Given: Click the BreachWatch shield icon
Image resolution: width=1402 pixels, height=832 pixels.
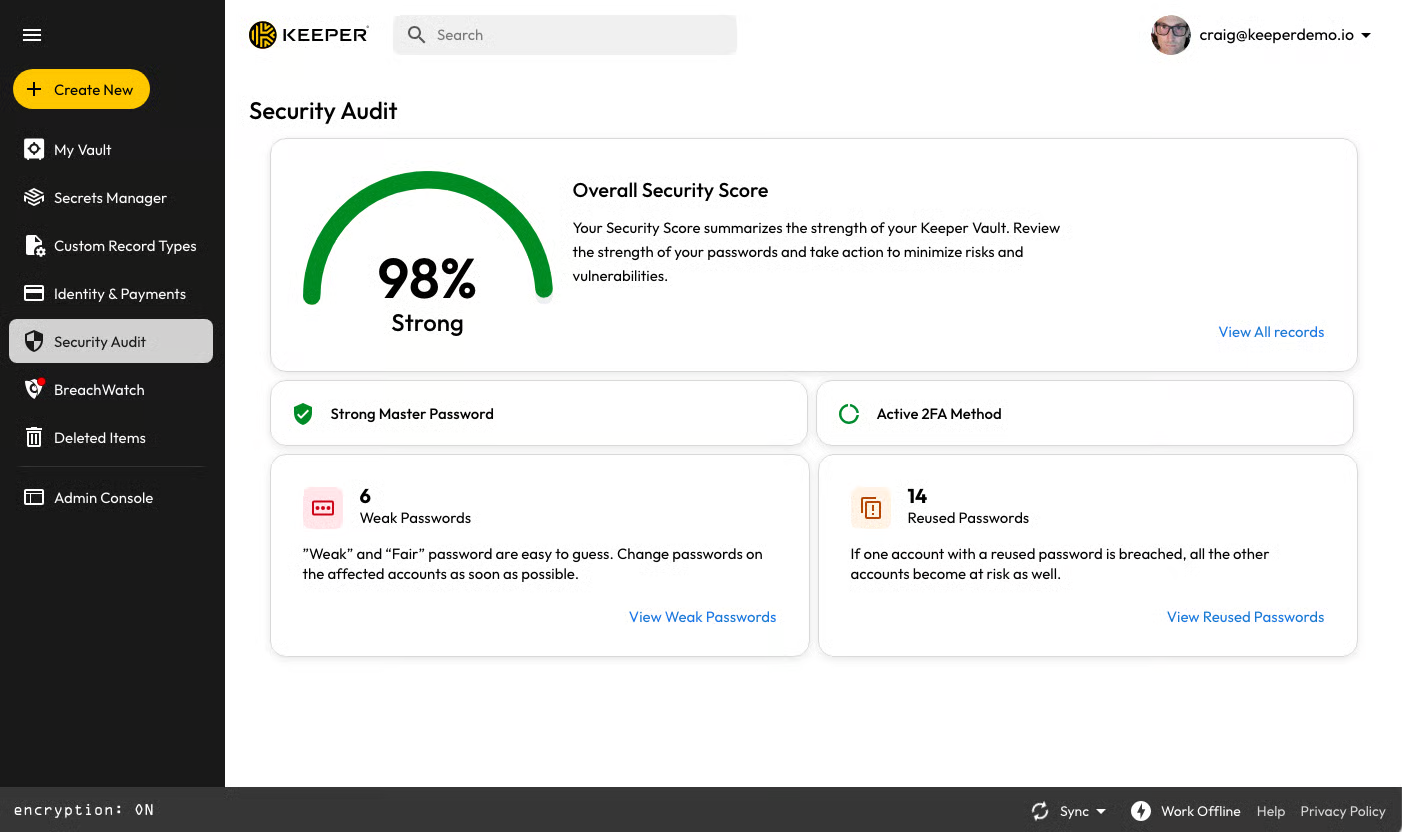Looking at the screenshot, I should tap(34, 390).
